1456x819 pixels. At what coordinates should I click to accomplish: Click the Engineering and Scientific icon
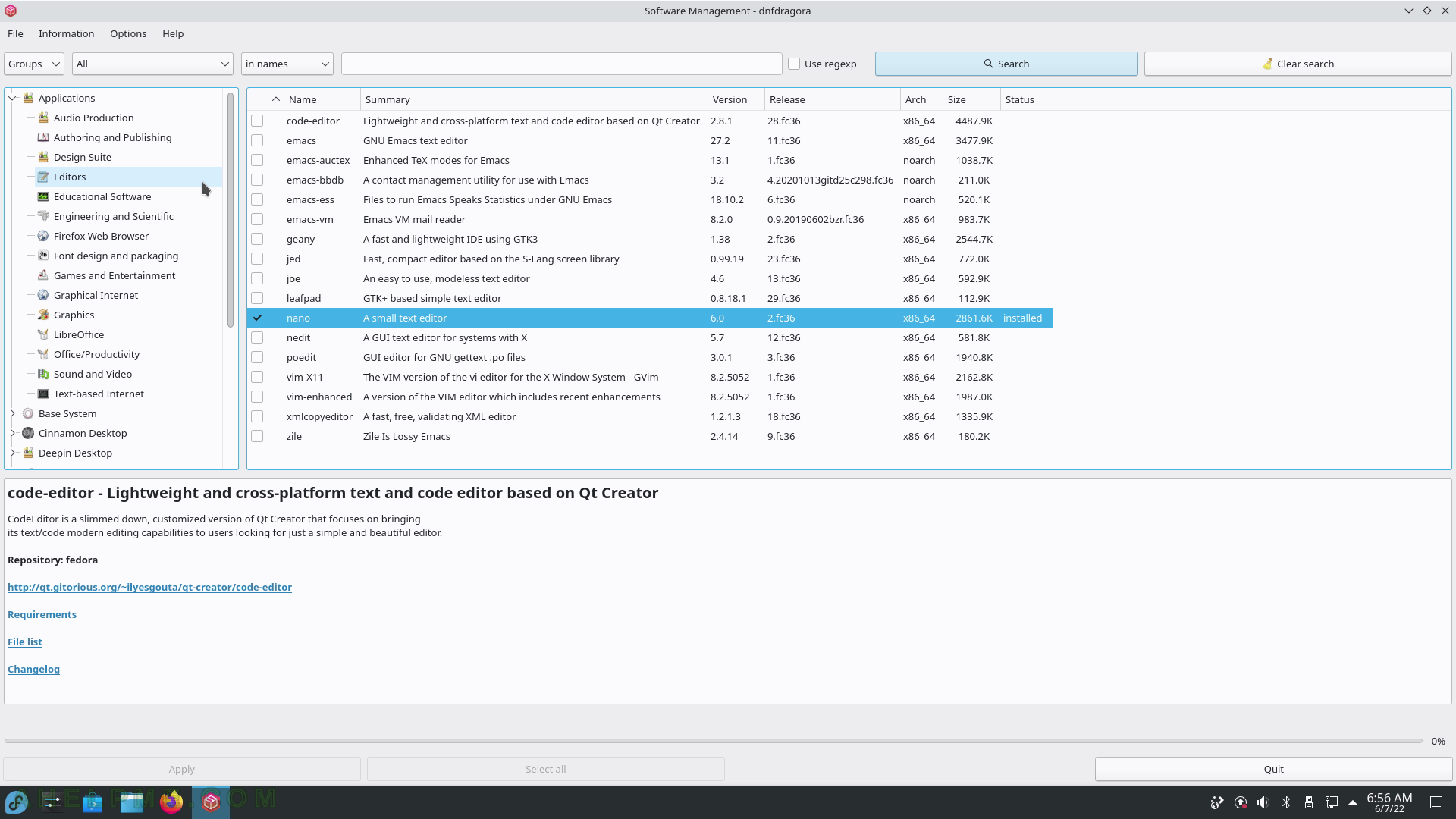point(43,216)
